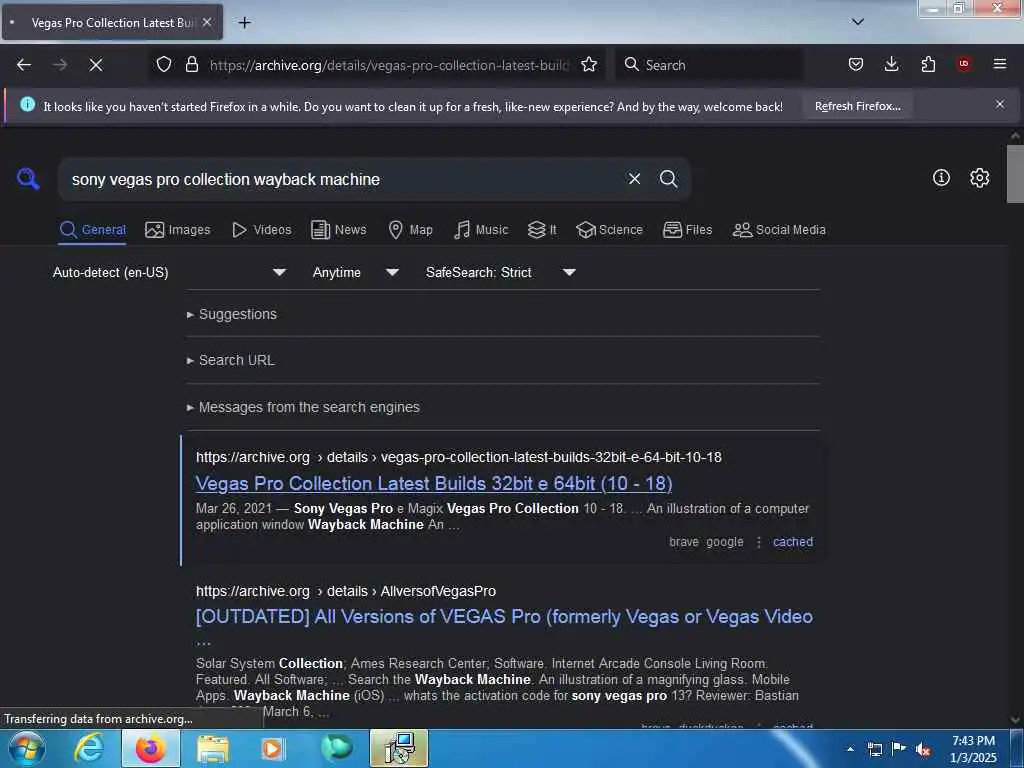Open the cached link of first result
The height and width of the screenshot is (768, 1024).
[793, 542]
